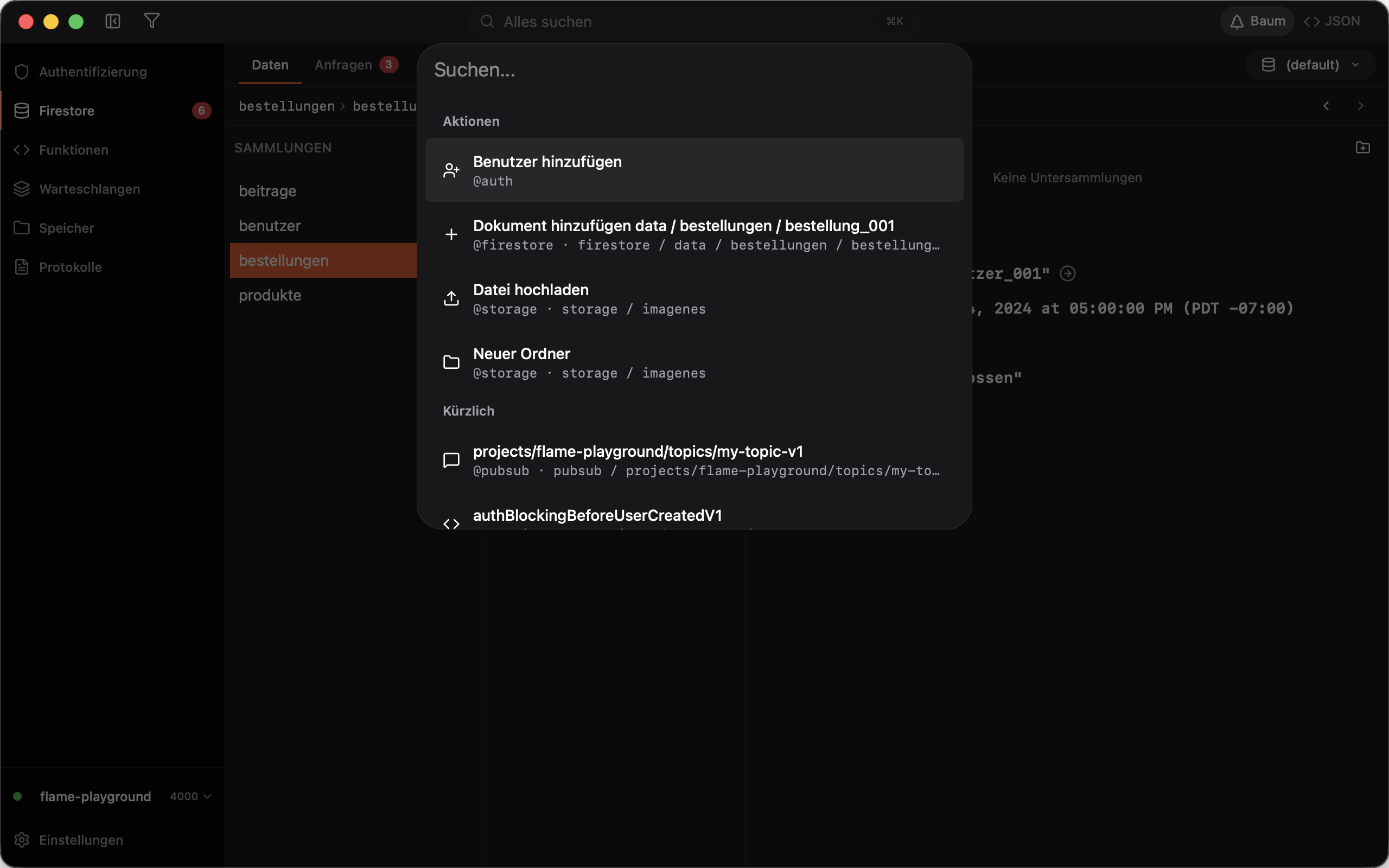Viewport: 1389px width, 868px height.
Task: Click bestellungen in the breadcrumb path
Action: pyautogui.click(x=286, y=106)
